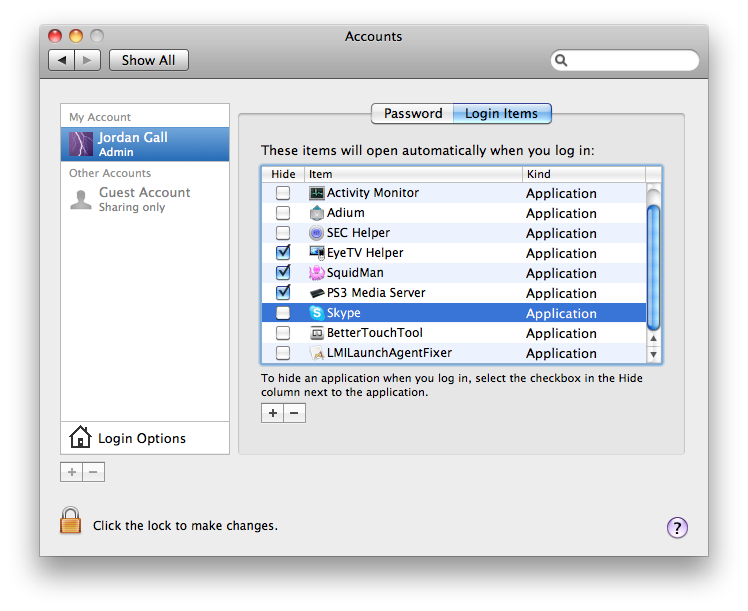This screenshot has height=611, width=748.
Task: Toggle Hide checkbox for SEC Helper
Action: tap(283, 233)
